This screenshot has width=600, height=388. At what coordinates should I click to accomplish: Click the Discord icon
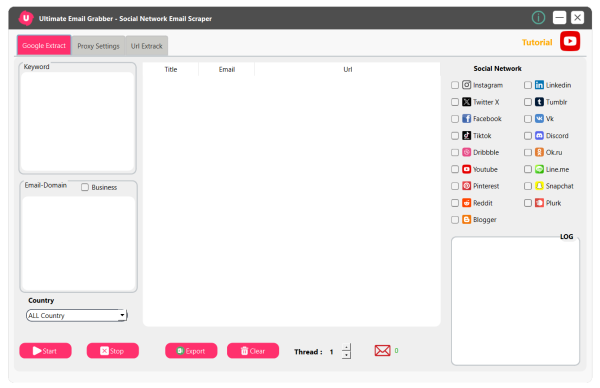click(x=539, y=135)
